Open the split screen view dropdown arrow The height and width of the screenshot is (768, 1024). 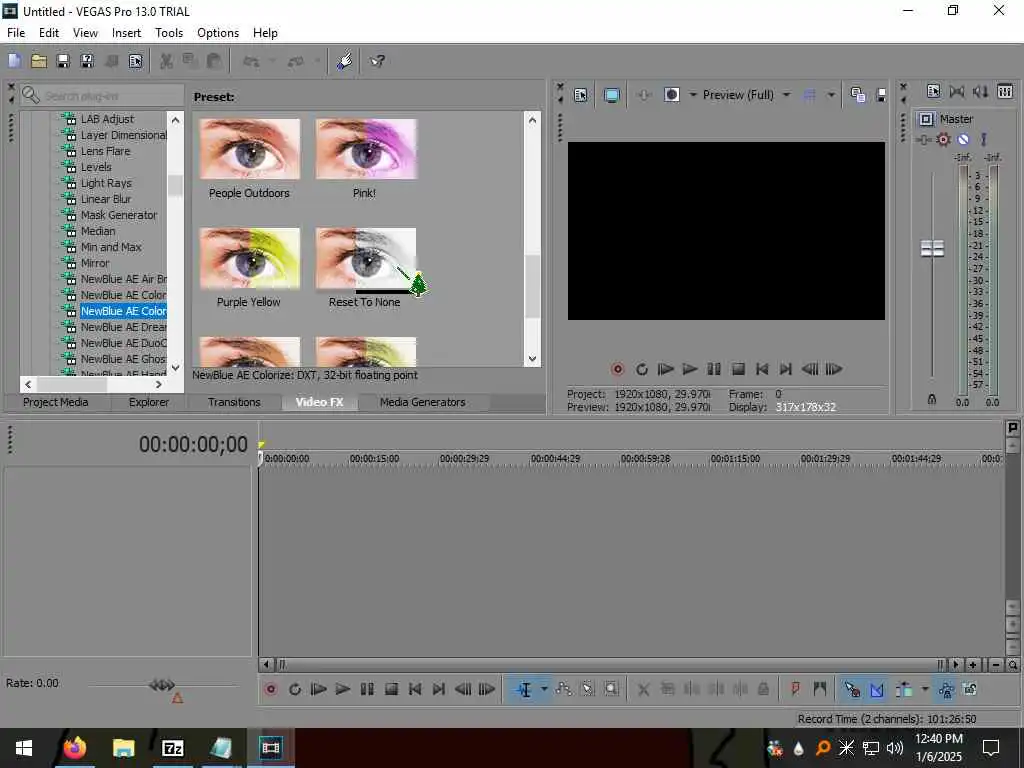pos(692,95)
